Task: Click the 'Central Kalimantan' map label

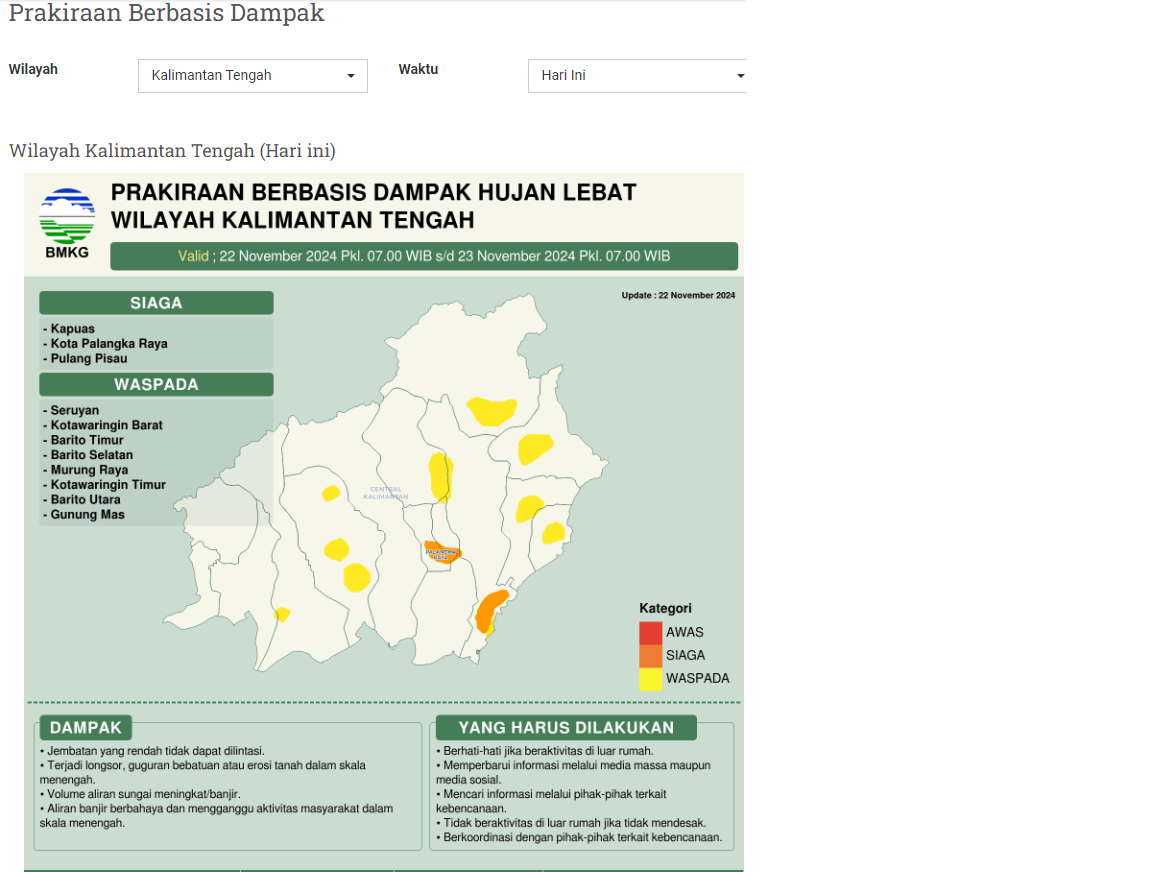Action: click(386, 493)
